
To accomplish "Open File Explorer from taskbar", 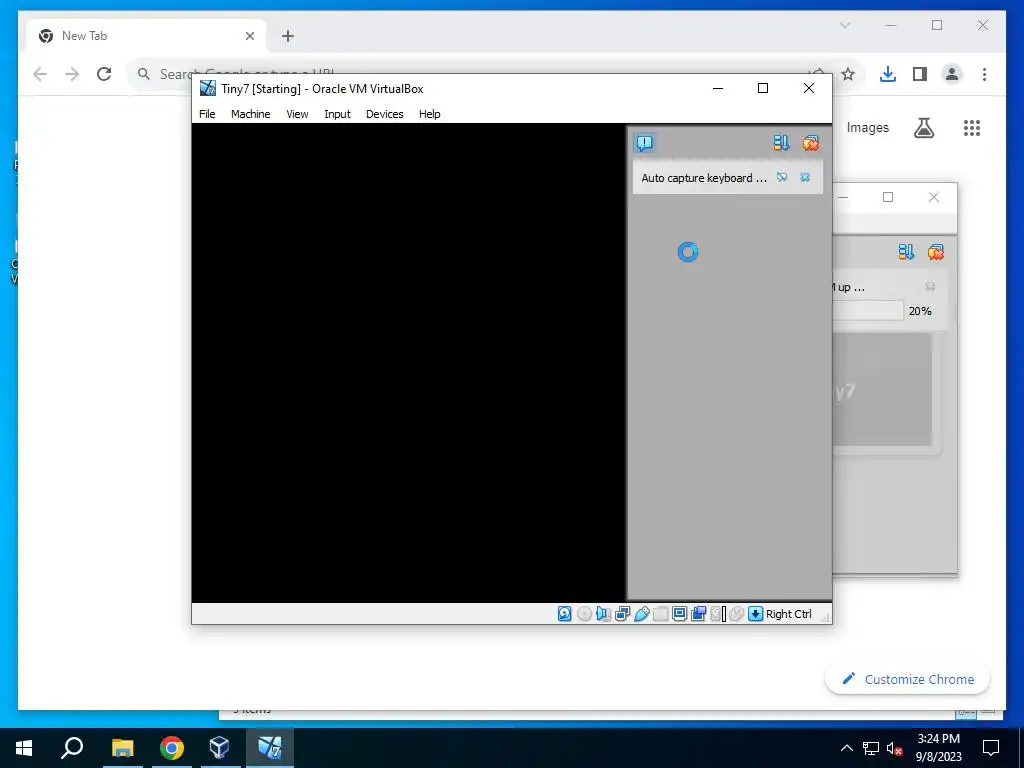I will click(122, 748).
